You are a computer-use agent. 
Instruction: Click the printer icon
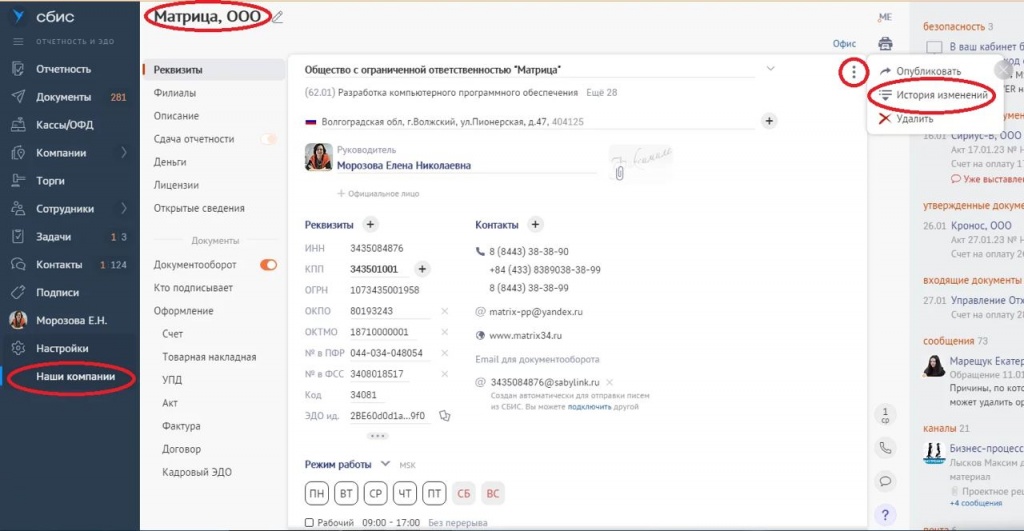point(885,44)
